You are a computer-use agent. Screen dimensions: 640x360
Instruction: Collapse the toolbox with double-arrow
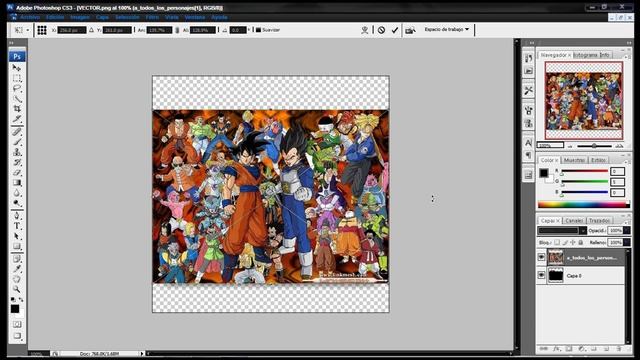pyautogui.click(x=11, y=42)
